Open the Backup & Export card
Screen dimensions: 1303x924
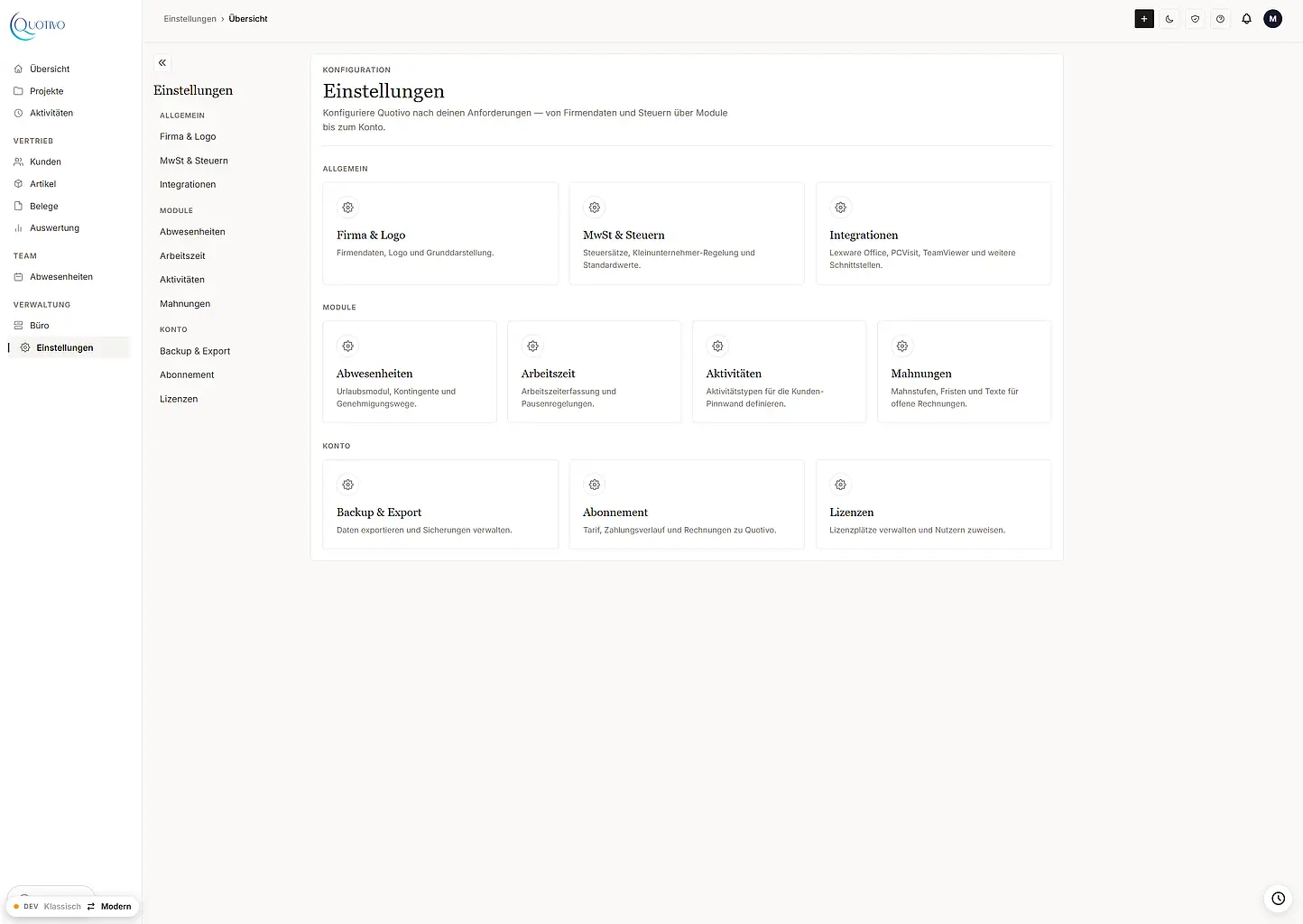point(440,504)
